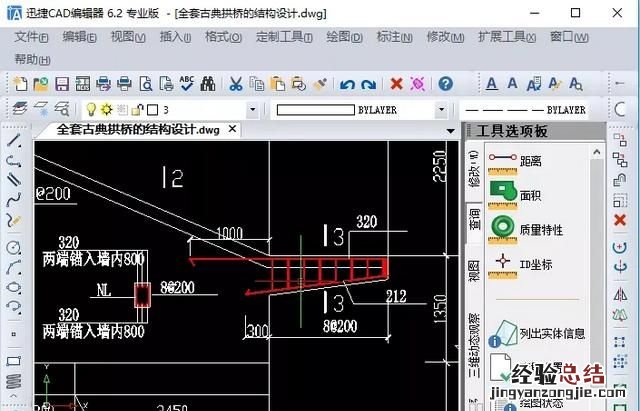Open the 编辑(E) menu
Viewport: 640px width, 411px height.
(79, 37)
